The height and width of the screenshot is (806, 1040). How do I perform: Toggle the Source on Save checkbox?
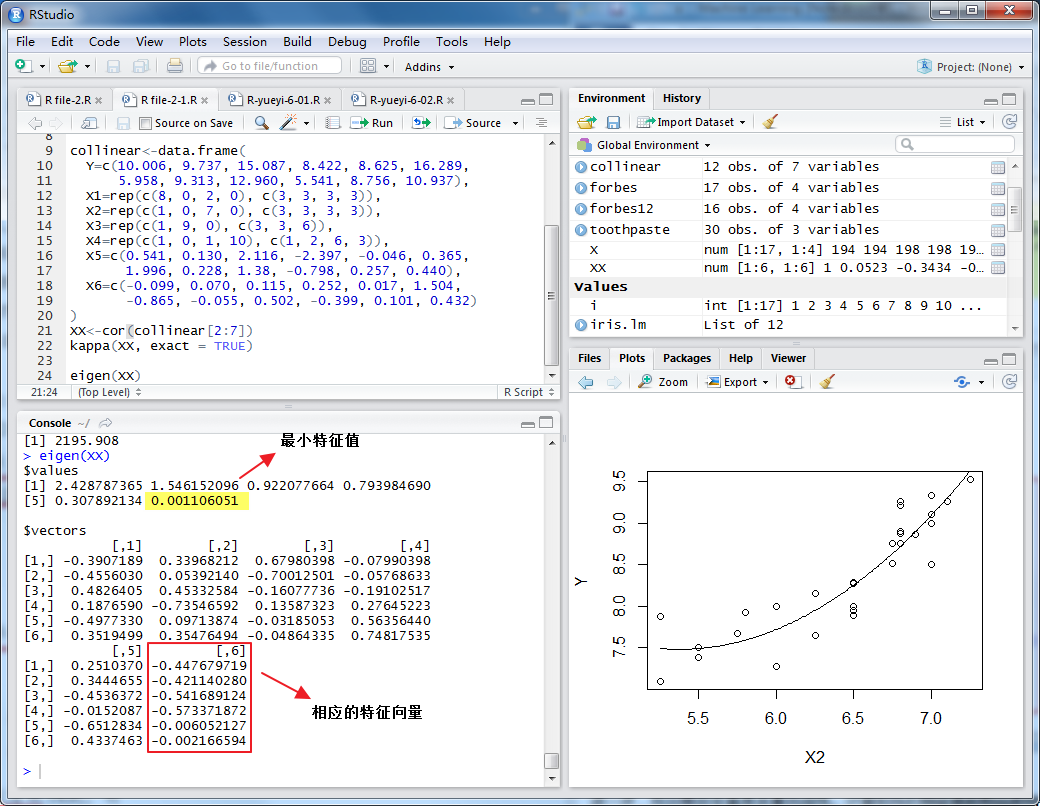click(146, 123)
